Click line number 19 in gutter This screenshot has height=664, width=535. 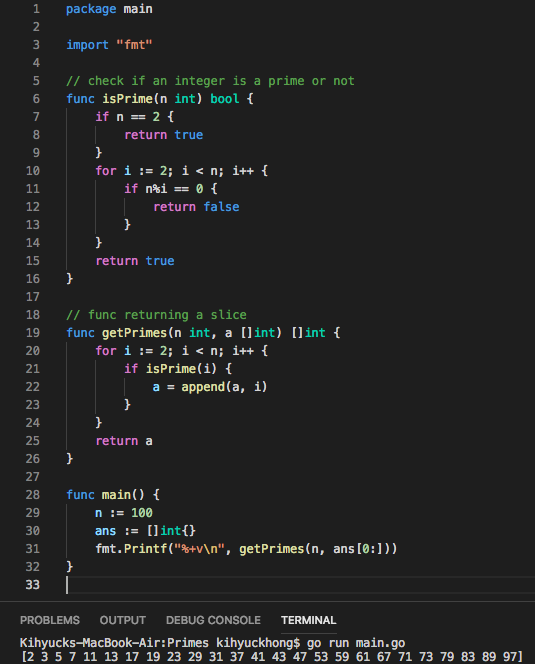(x=33, y=333)
